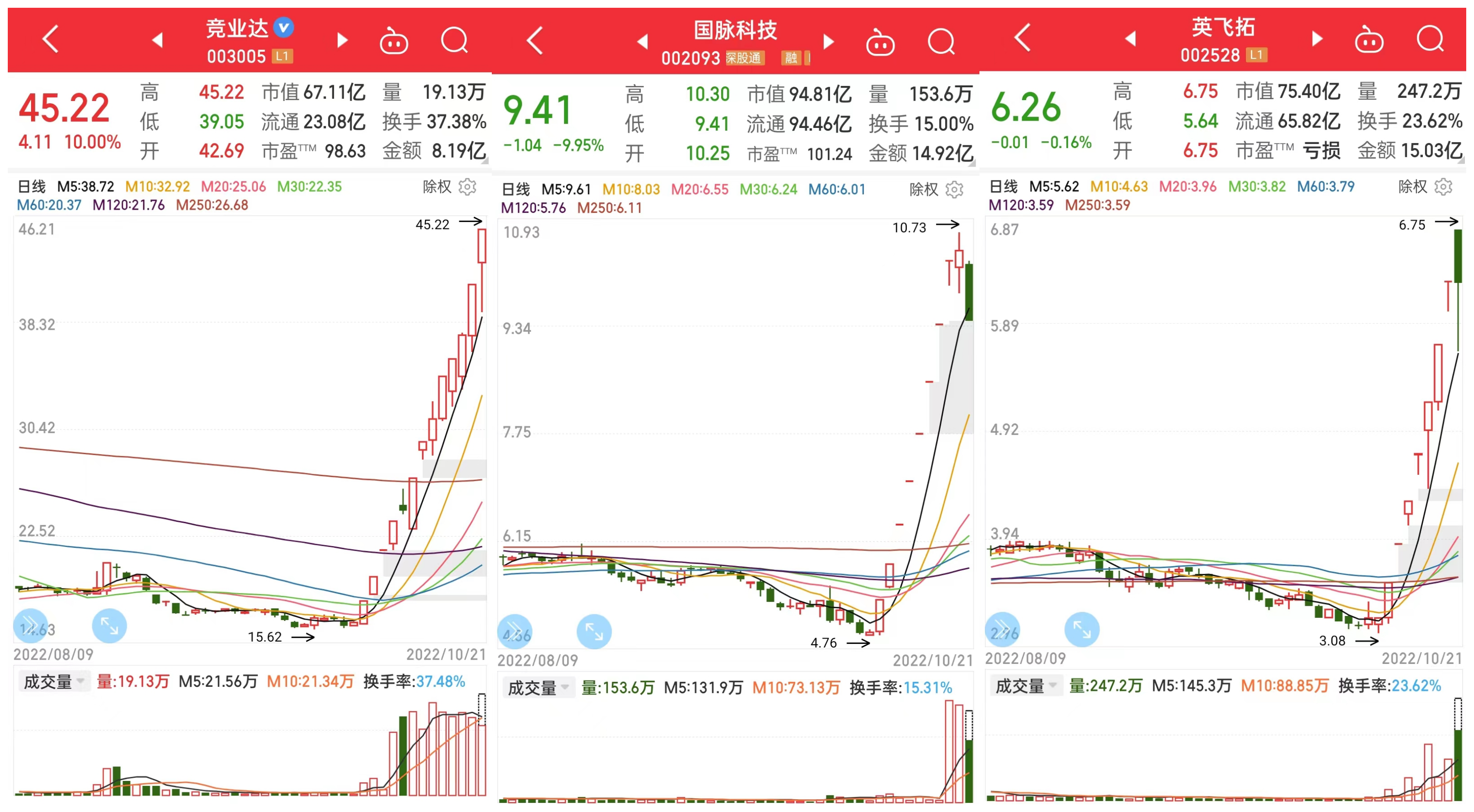This screenshot has height=812, width=1474.
Task: Tap double-arrow circle on 国脉科技 chart
Action: [x=515, y=631]
